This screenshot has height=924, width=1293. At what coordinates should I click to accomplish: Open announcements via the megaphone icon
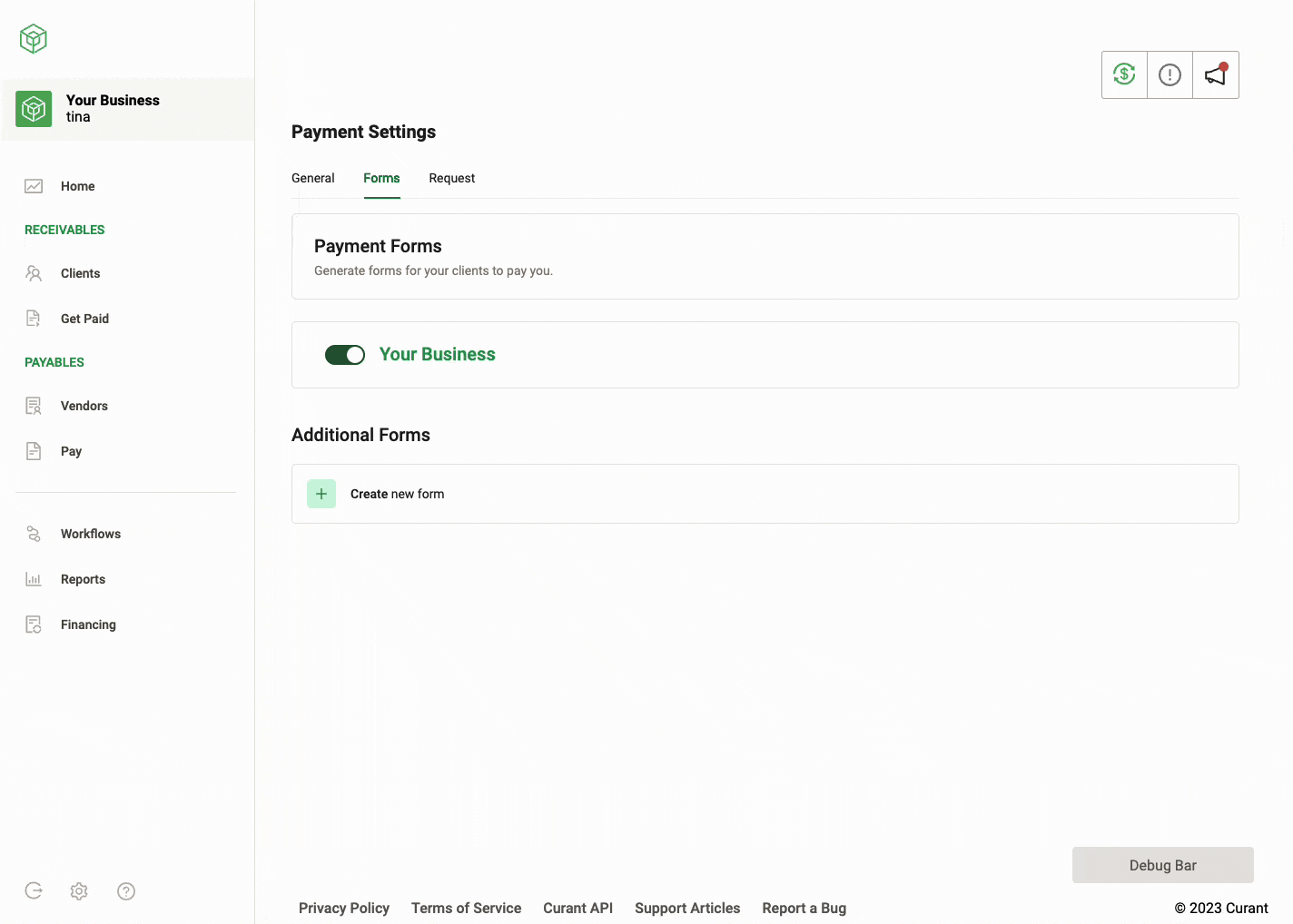coord(1216,74)
